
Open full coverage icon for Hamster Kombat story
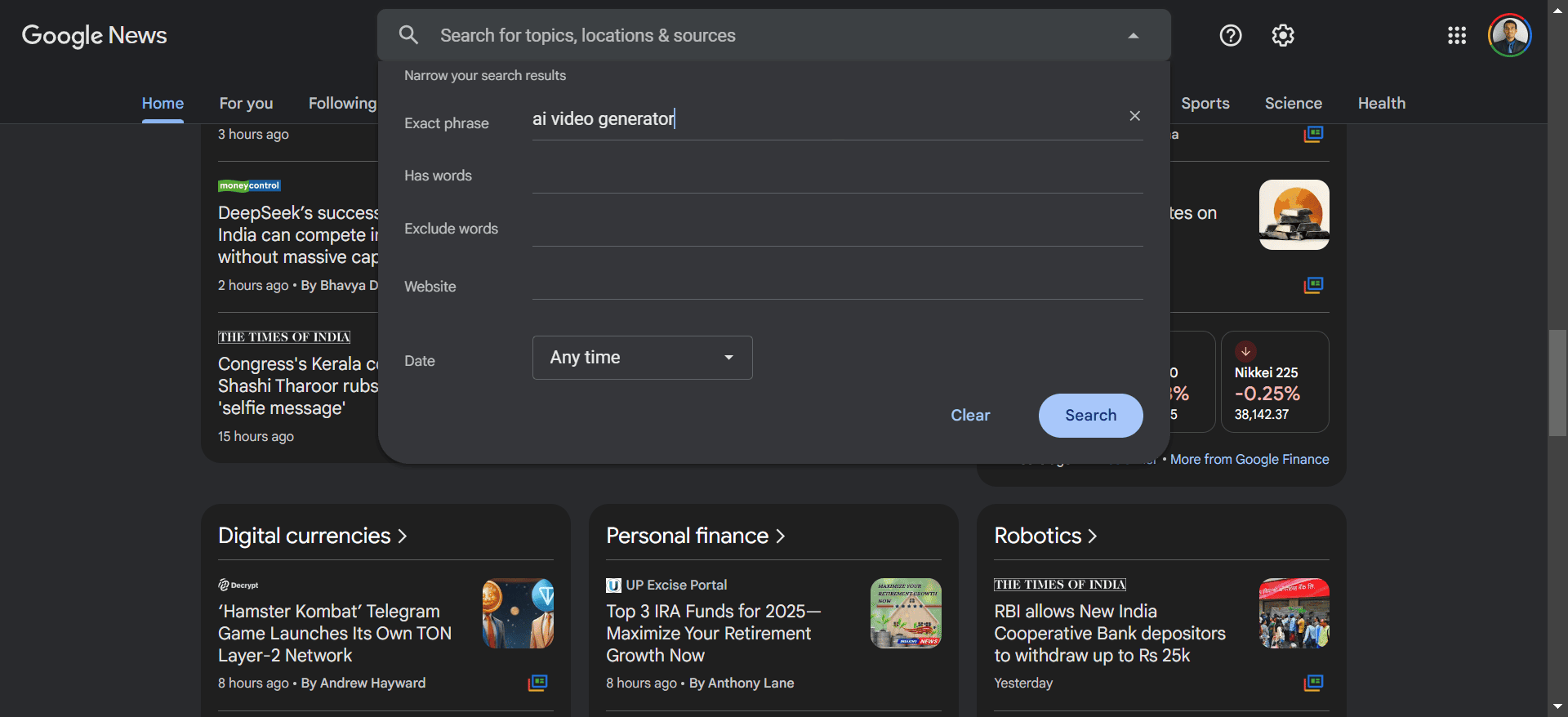537,683
